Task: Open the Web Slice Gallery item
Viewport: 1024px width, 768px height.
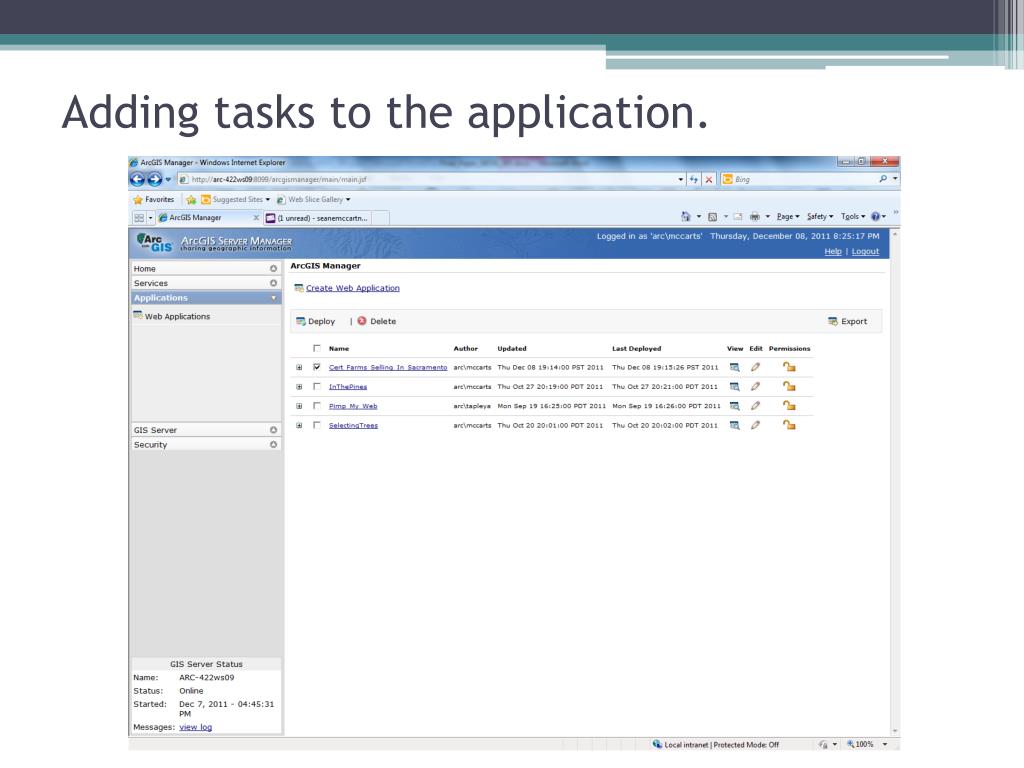Action: coord(313,199)
